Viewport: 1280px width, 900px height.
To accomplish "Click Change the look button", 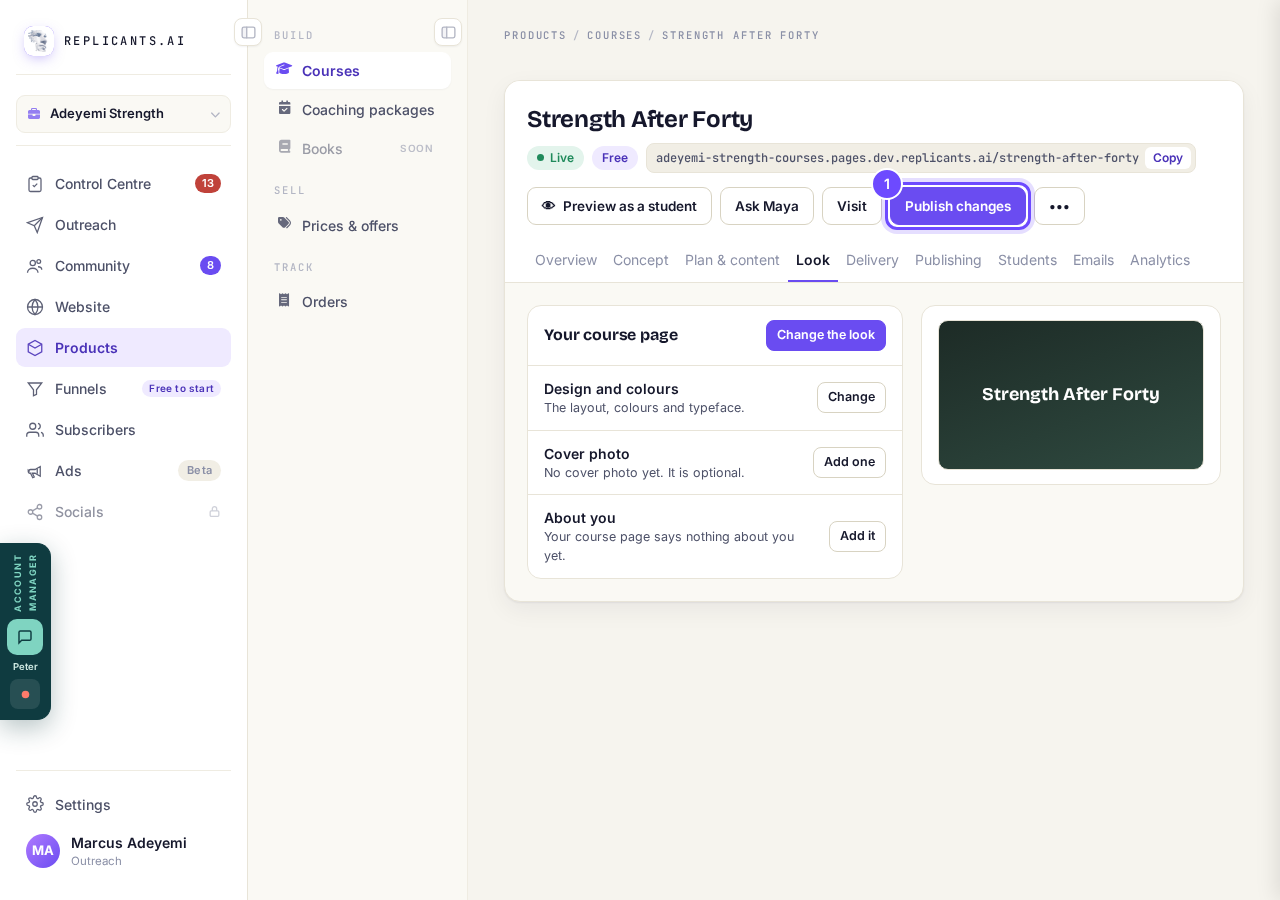I will click(x=826, y=335).
